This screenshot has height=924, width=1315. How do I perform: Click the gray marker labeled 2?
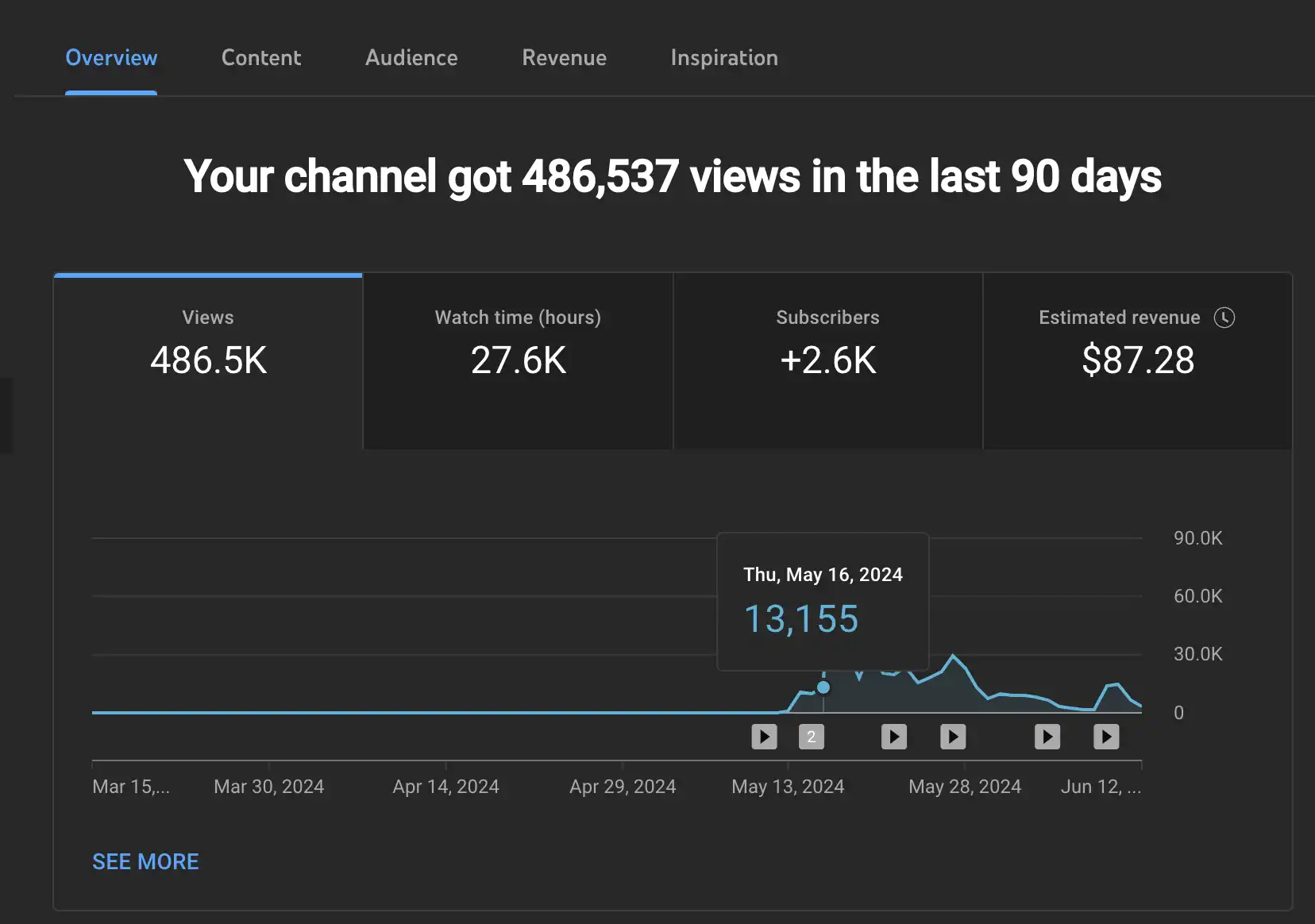(811, 737)
